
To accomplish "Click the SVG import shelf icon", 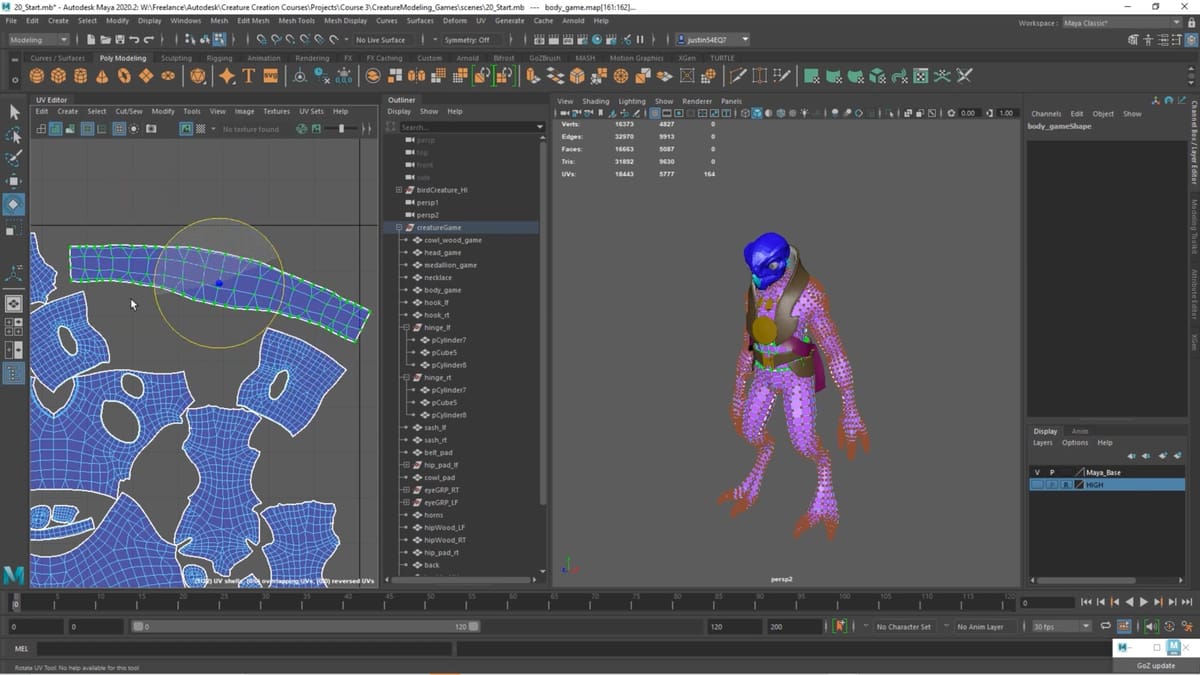I will (x=270, y=76).
